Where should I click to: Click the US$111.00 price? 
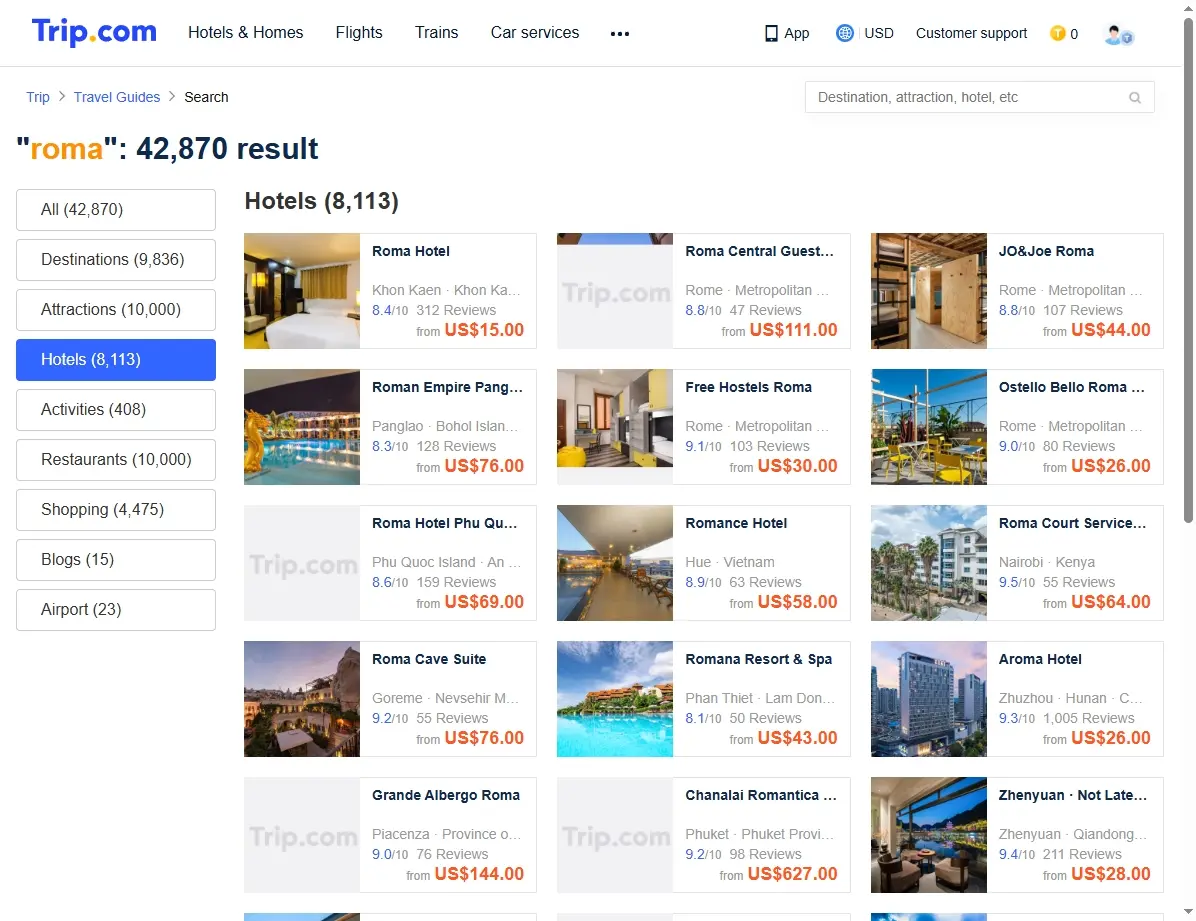[x=793, y=330]
